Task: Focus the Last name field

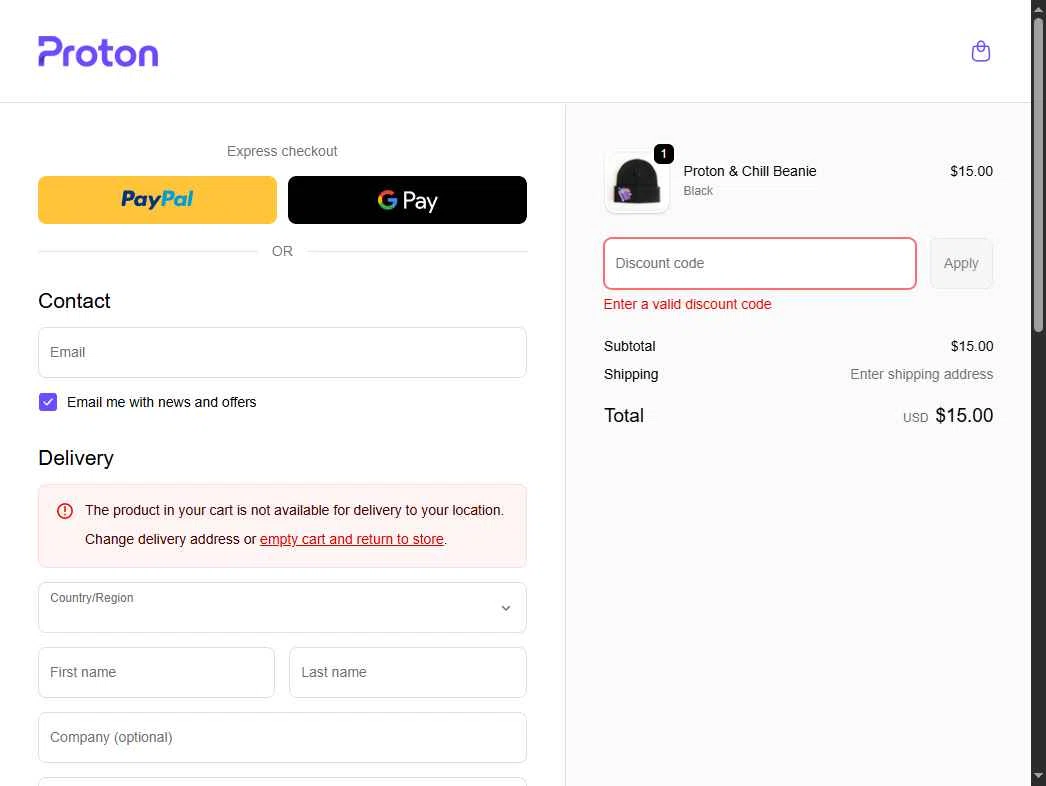Action: (x=408, y=672)
